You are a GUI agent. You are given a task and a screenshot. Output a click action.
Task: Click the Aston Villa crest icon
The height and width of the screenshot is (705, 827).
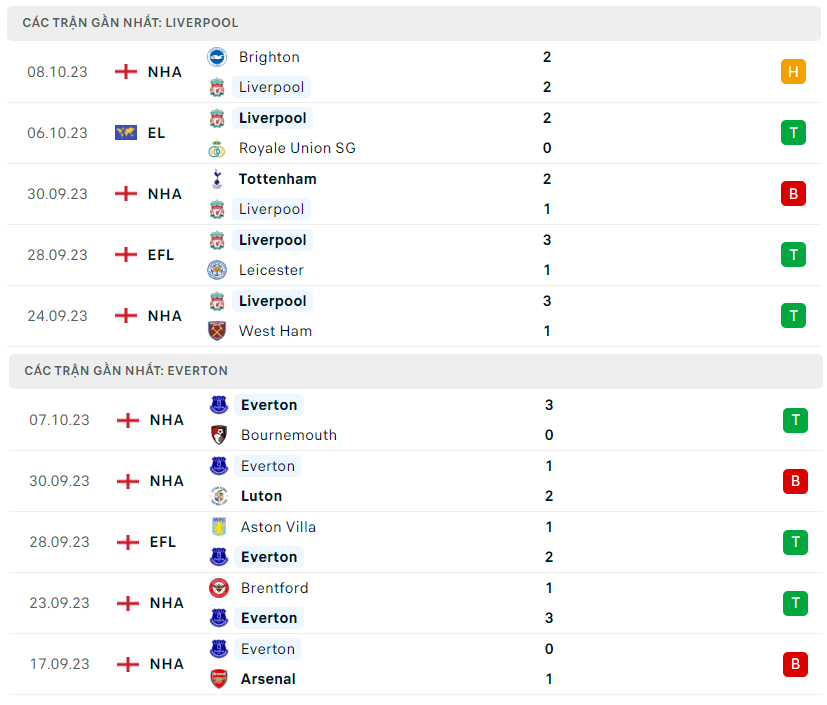pyautogui.click(x=219, y=527)
